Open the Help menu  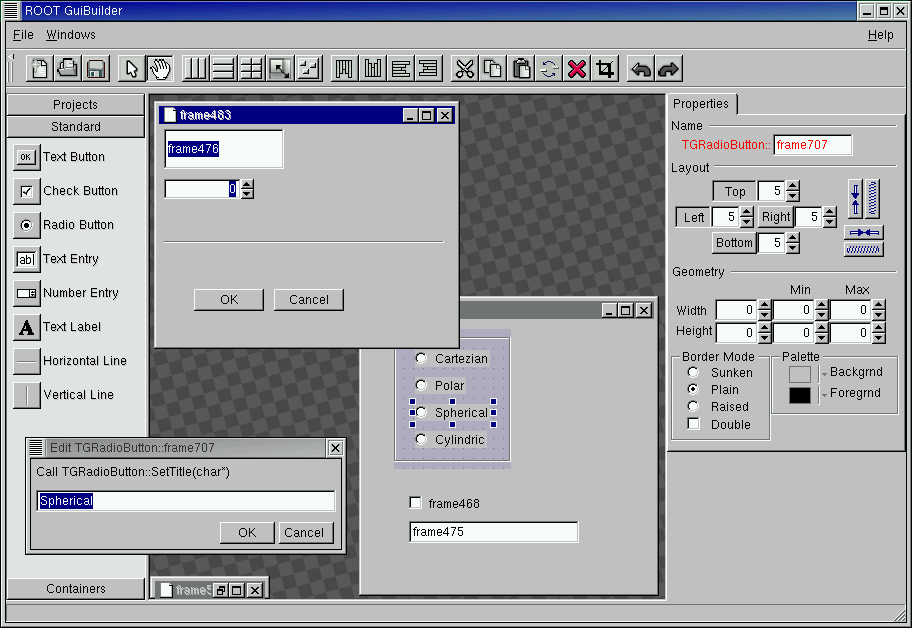[880, 35]
